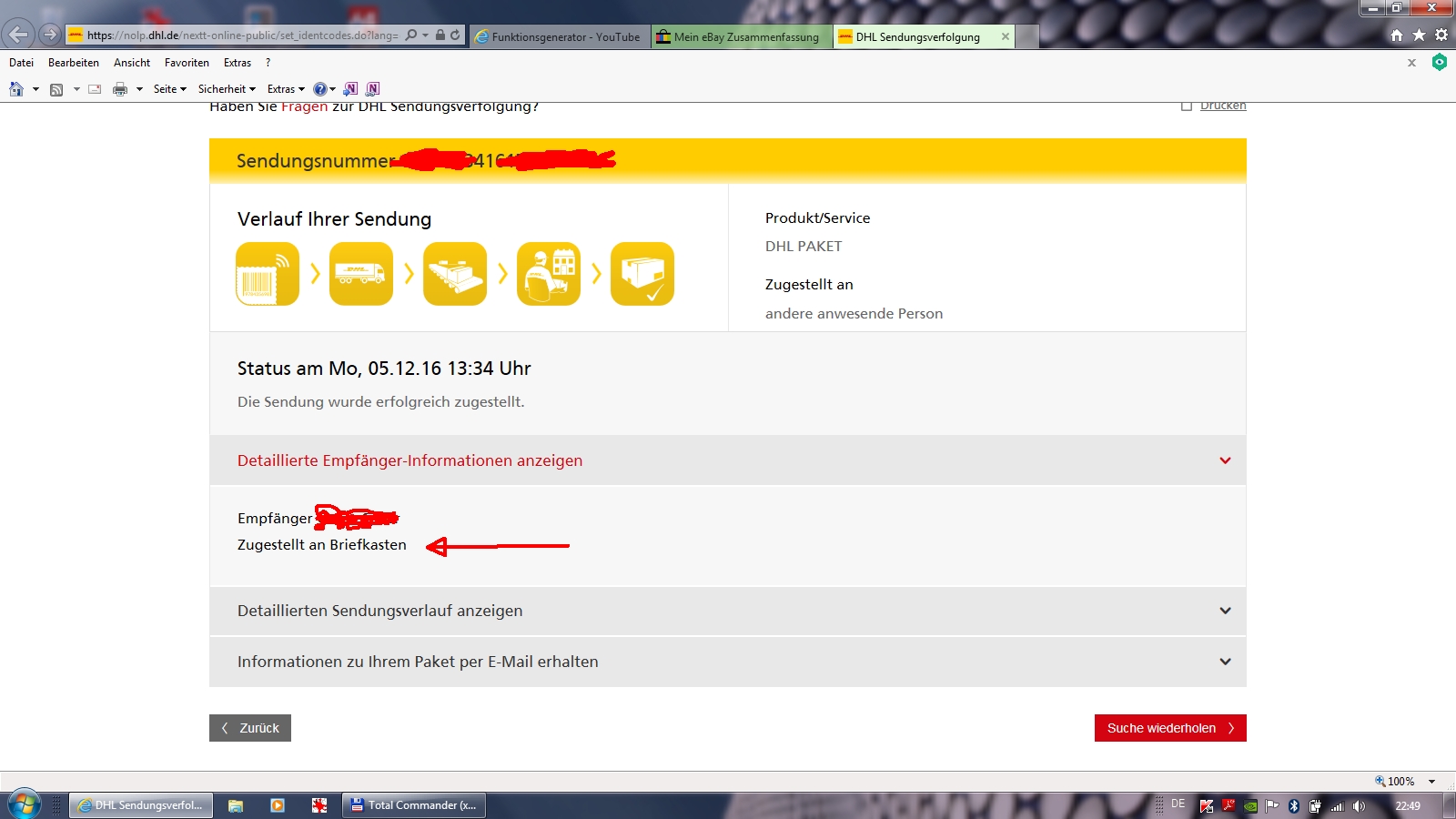Click the browser forward arrow

tap(50, 35)
